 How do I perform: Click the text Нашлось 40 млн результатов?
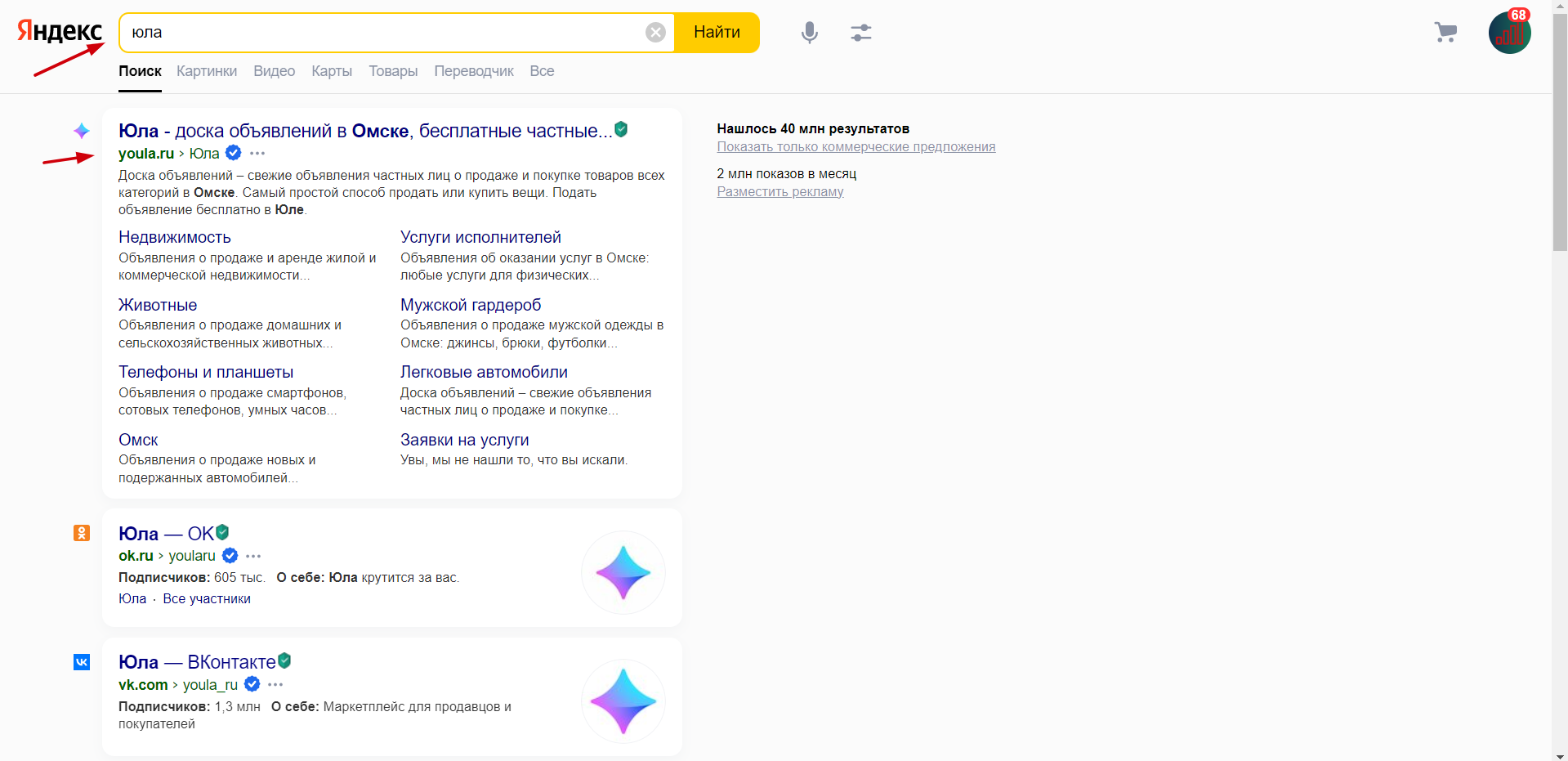(x=813, y=128)
